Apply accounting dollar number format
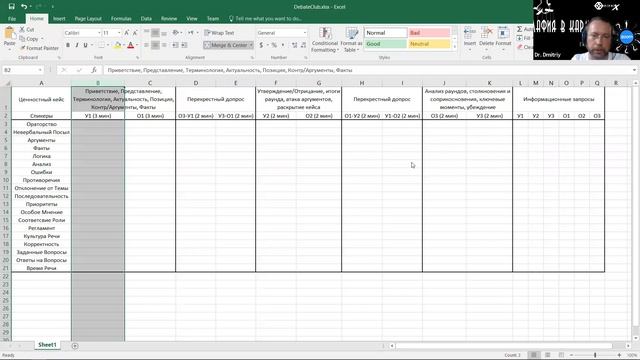The image size is (640, 360). 261,45
